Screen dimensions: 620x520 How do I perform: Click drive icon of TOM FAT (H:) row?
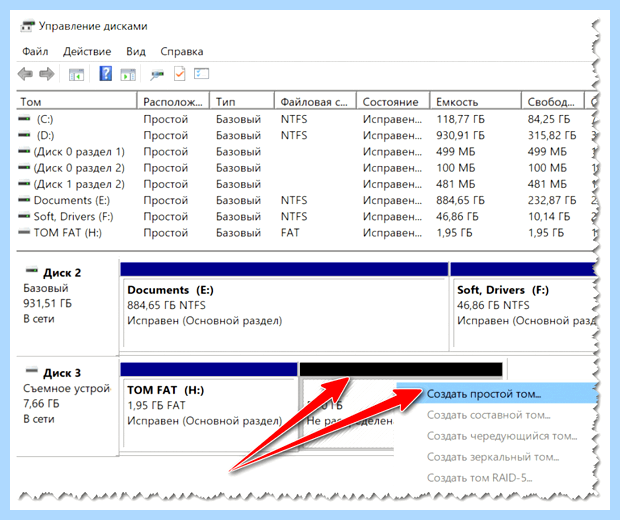25,232
